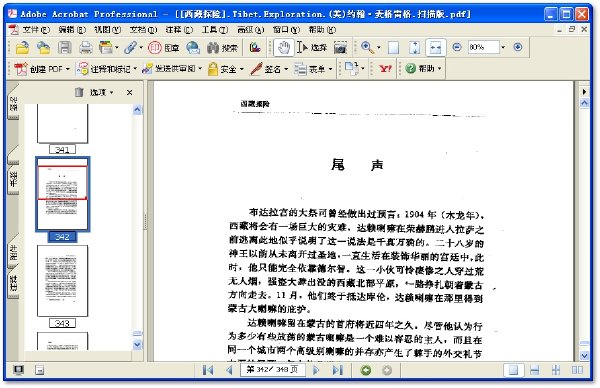Click the Save disk icon
The width and height of the screenshot is (600, 388).
point(65,47)
